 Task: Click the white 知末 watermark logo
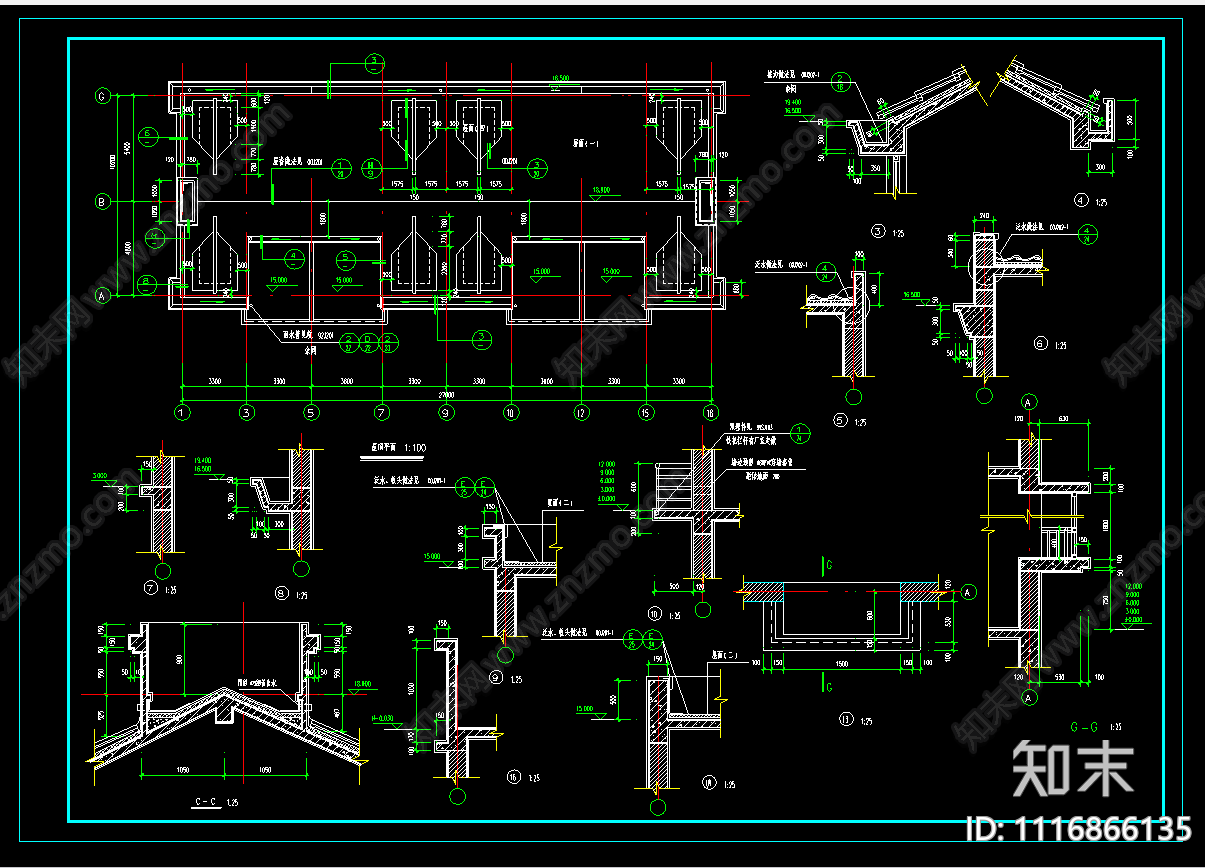pos(1072,769)
